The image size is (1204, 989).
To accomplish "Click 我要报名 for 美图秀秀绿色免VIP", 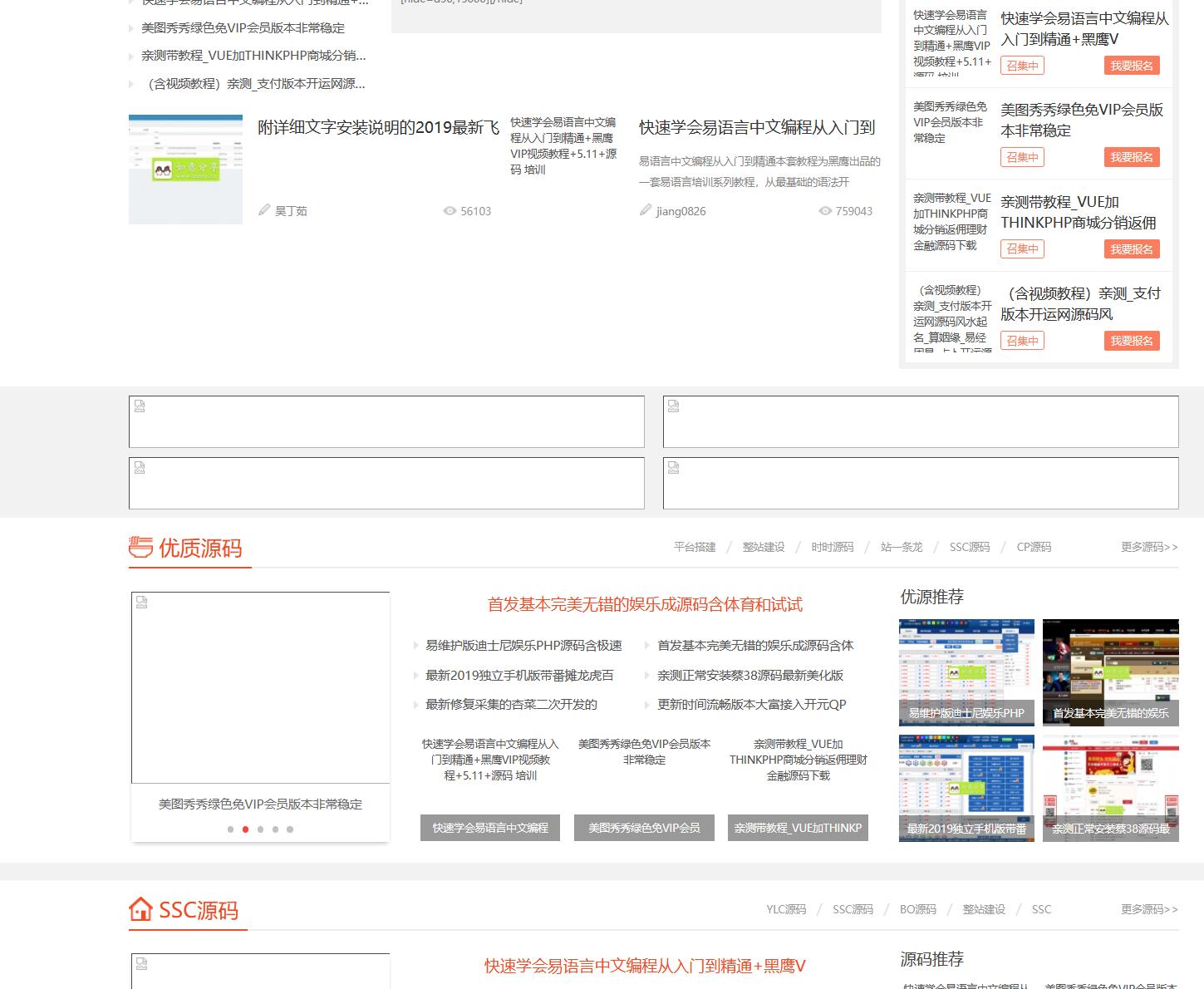I will coord(1132,157).
